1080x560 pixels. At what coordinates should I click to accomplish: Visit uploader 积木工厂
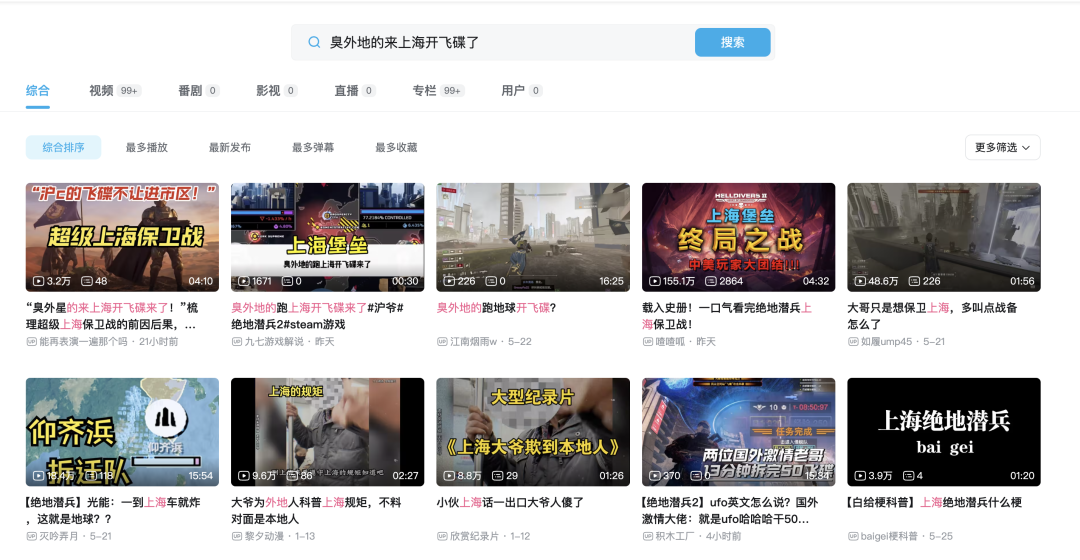point(675,537)
